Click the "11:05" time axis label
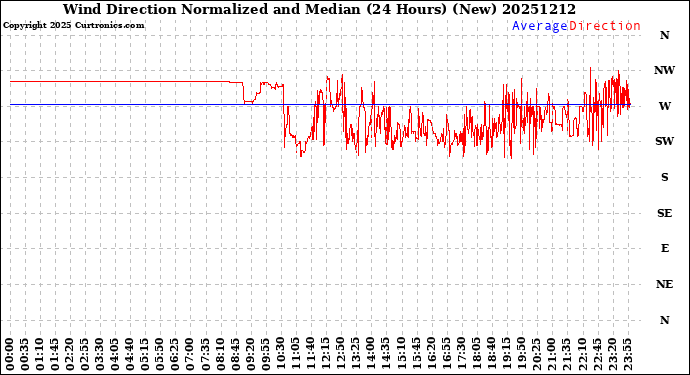The width and height of the screenshot is (690, 375). (296, 354)
